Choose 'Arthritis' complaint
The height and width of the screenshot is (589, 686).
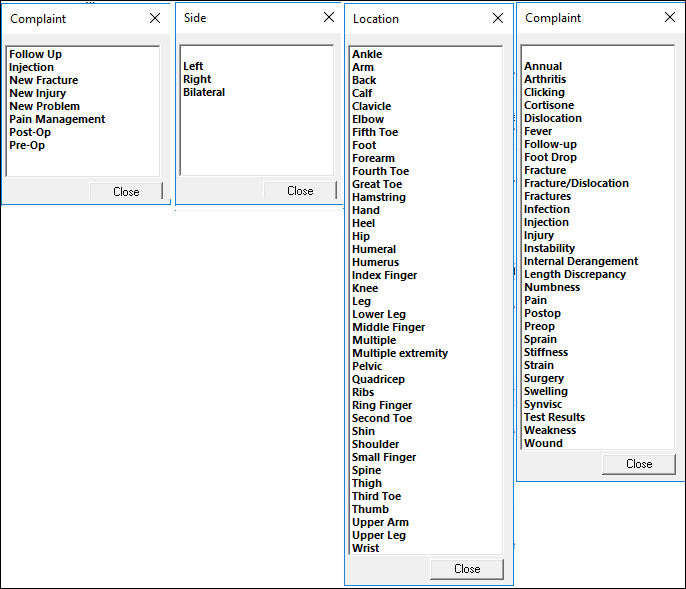pyautogui.click(x=545, y=79)
